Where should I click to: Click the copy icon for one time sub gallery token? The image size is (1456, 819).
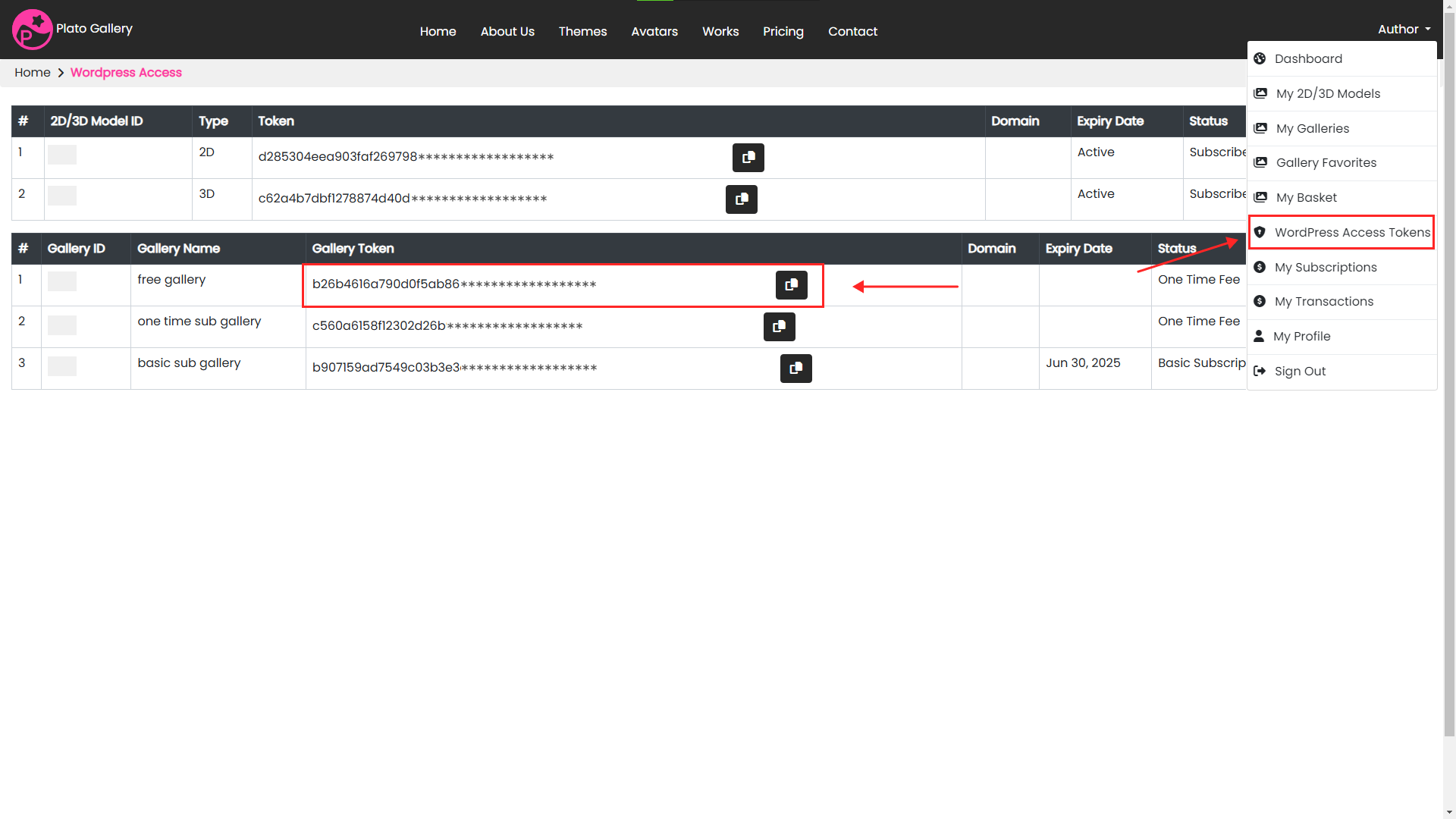(779, 326)
